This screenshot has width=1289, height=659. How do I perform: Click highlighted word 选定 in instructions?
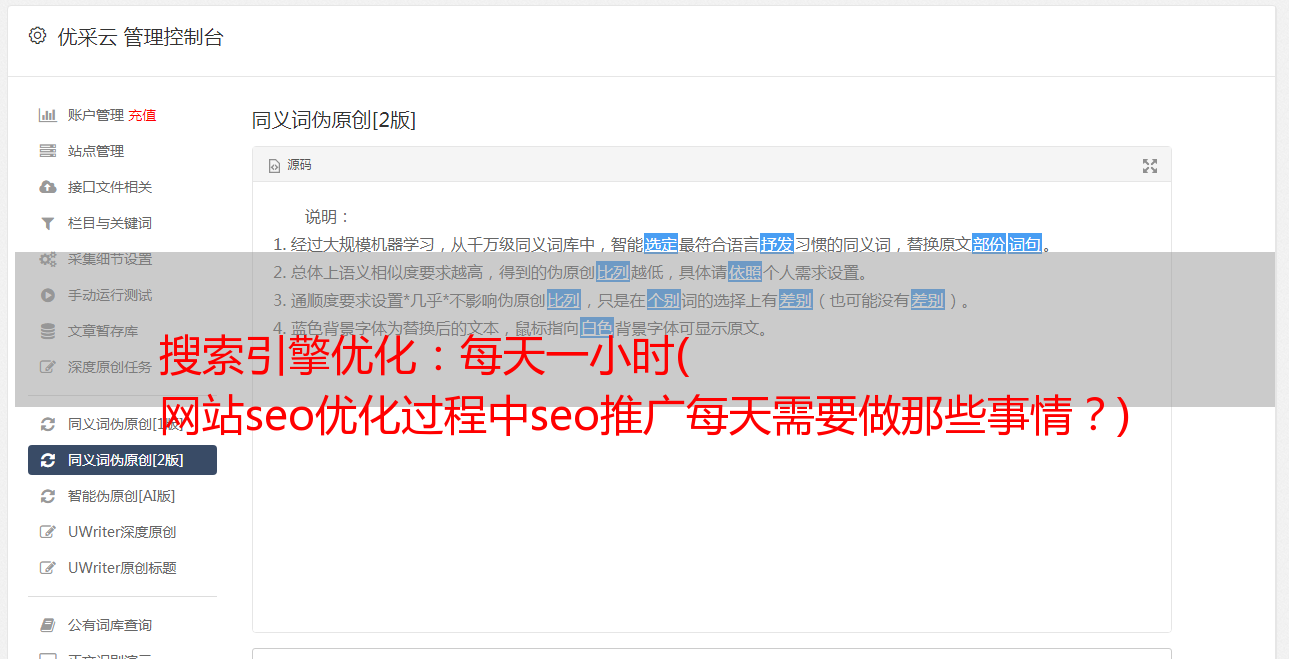661,244
